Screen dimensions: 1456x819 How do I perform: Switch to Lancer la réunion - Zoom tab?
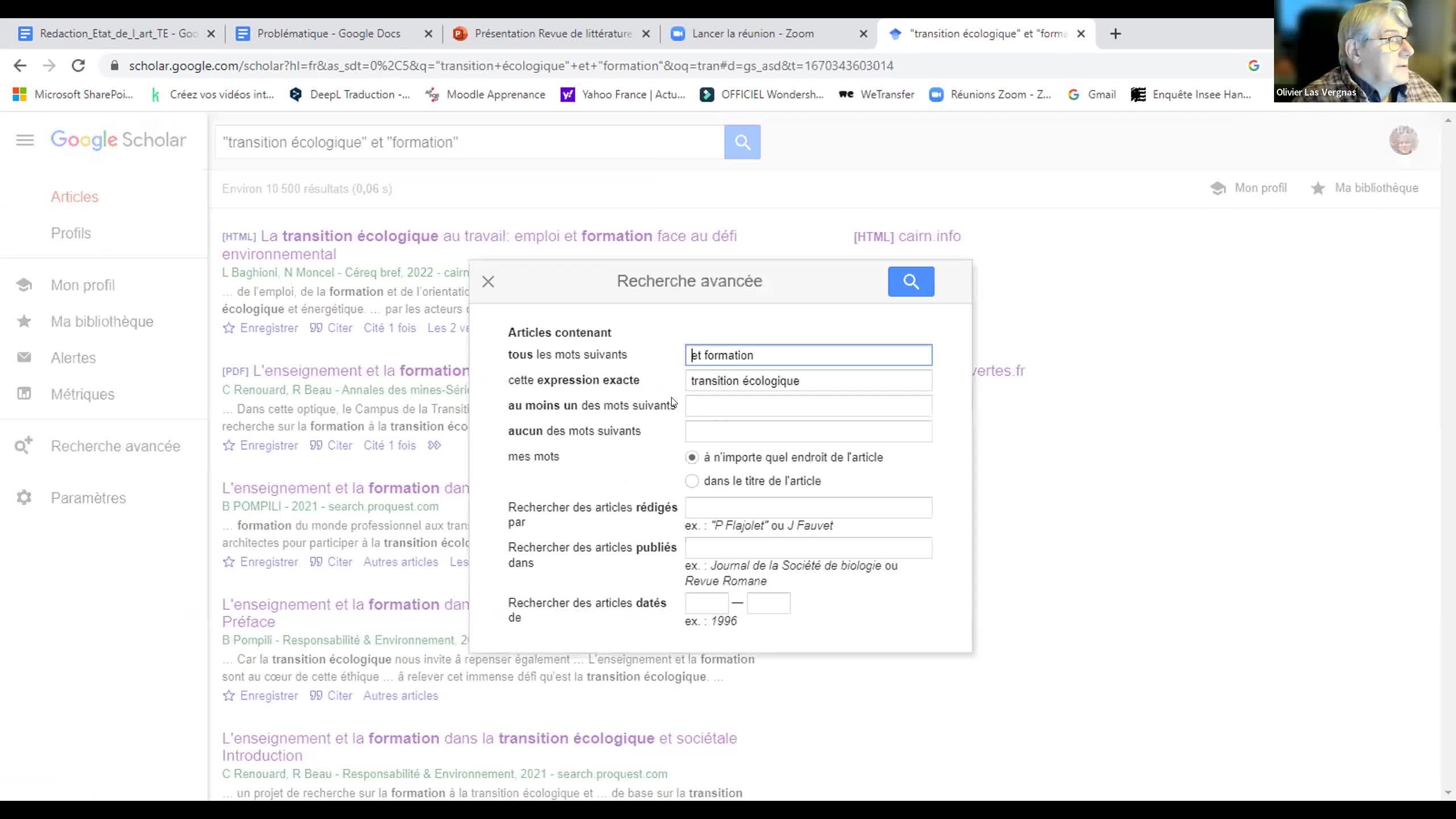[752, 34]
